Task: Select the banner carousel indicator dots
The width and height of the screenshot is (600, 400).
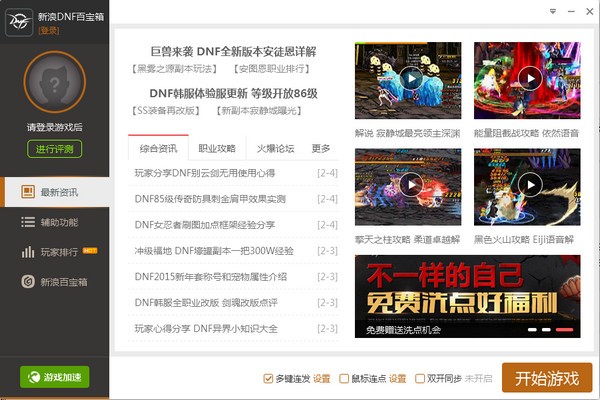Action: point(546,329)
